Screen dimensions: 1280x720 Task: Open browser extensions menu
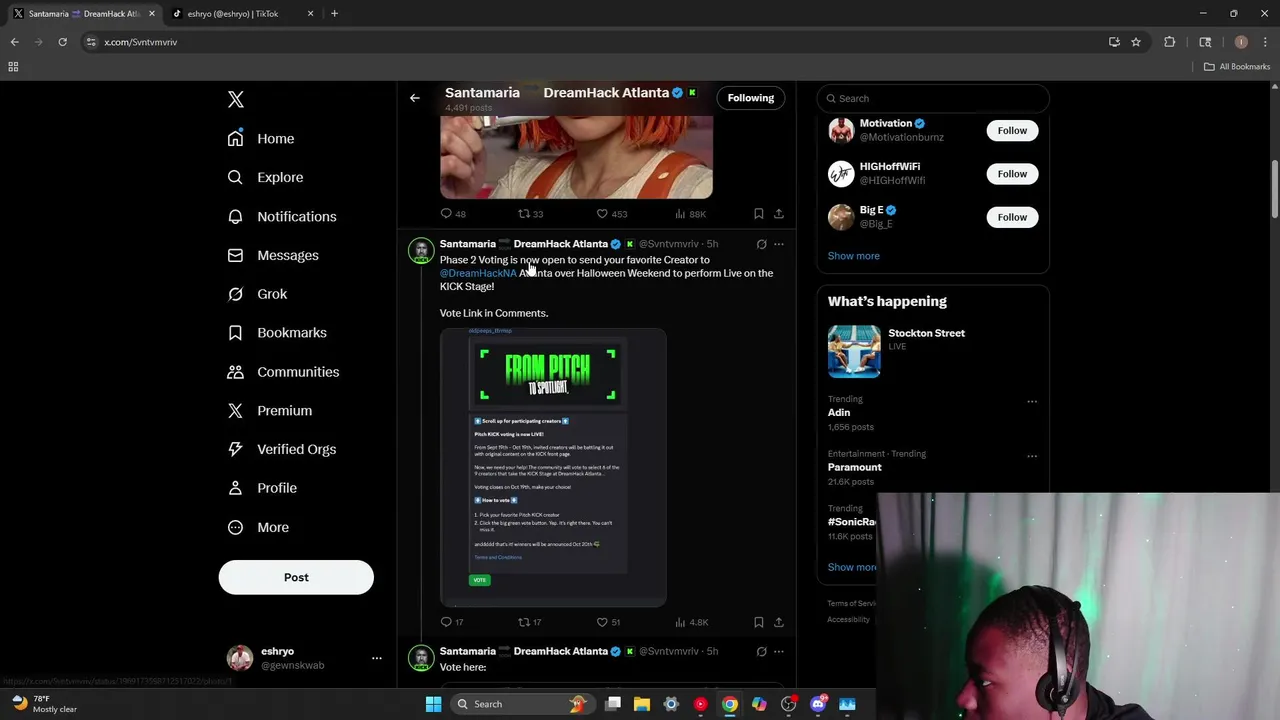(1169, 42)
